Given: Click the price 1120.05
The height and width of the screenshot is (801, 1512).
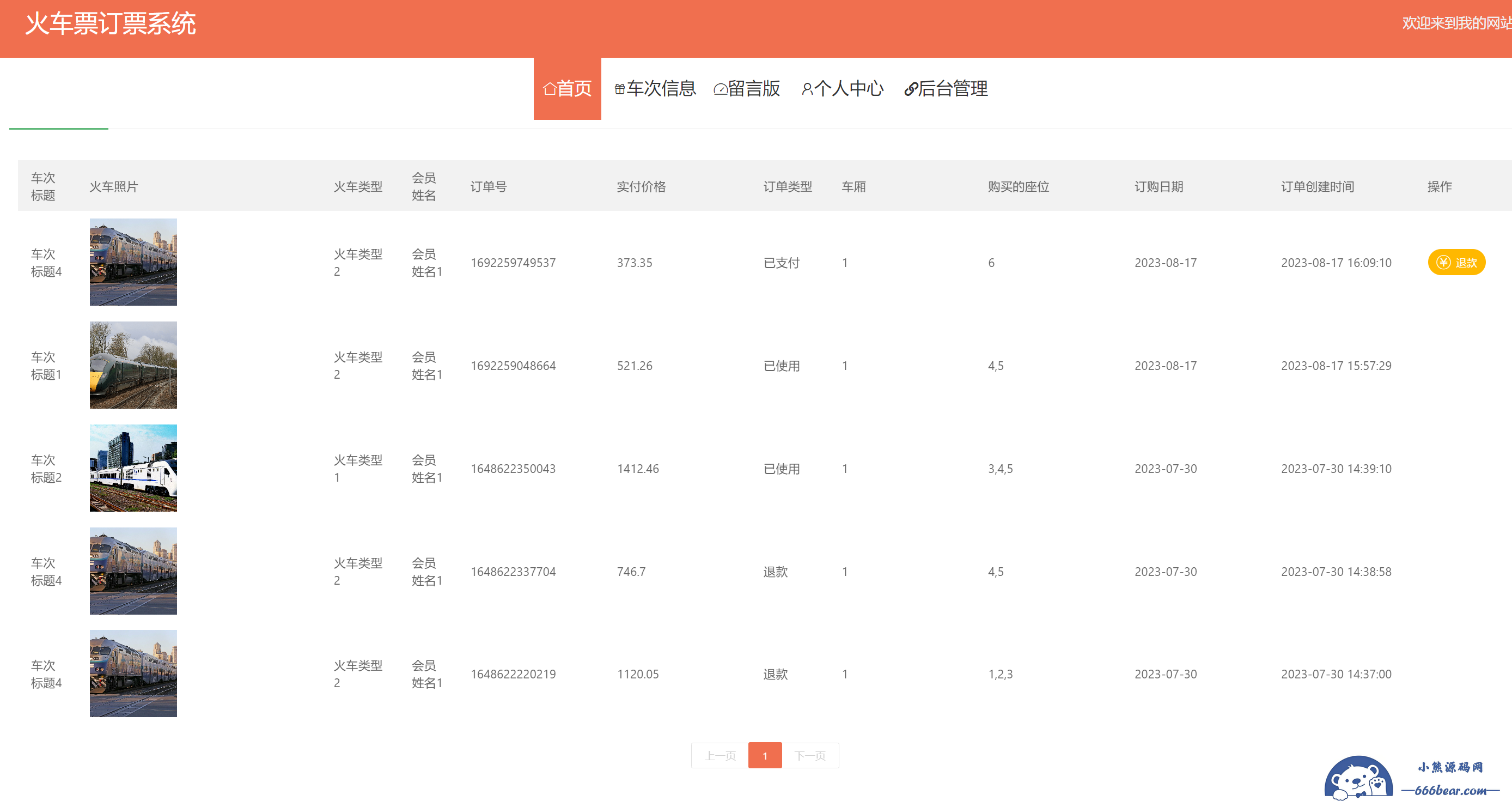Looking at the screenshot, I should 637,674.
